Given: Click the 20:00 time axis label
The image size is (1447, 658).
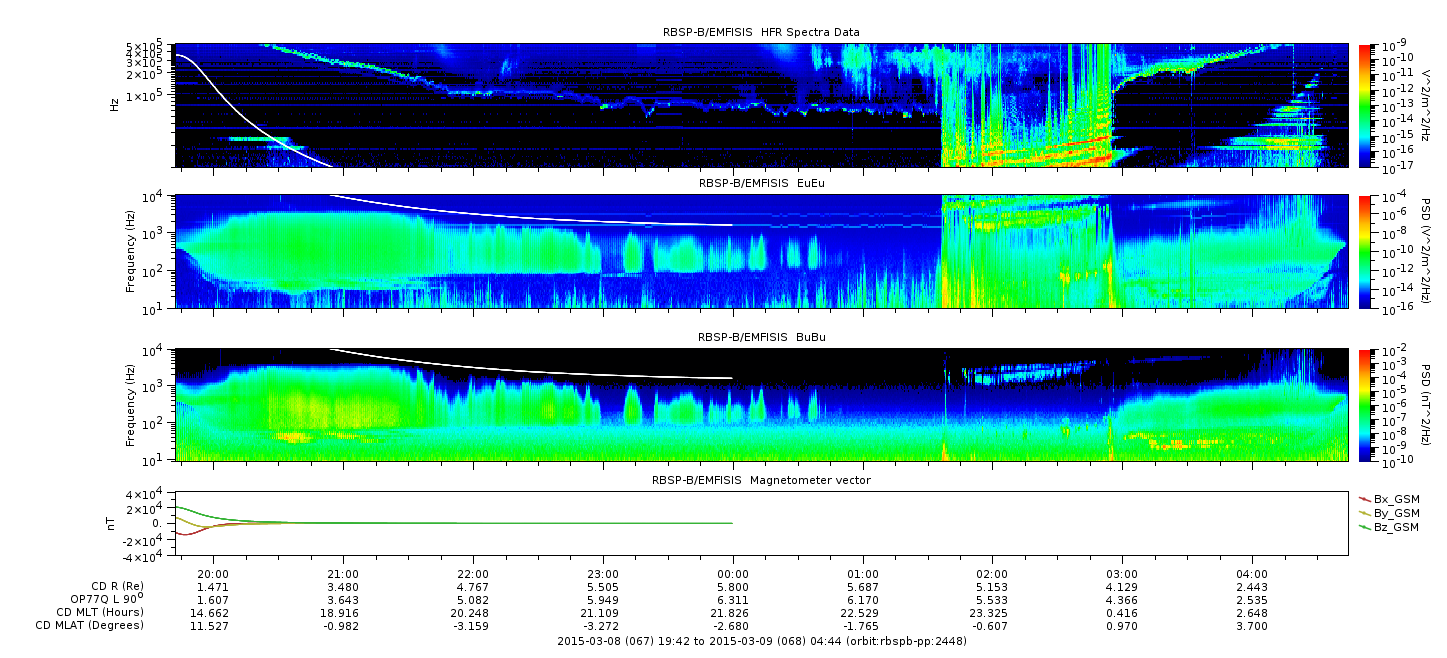Looking at the screenshot, I should [x=213, y=574].
